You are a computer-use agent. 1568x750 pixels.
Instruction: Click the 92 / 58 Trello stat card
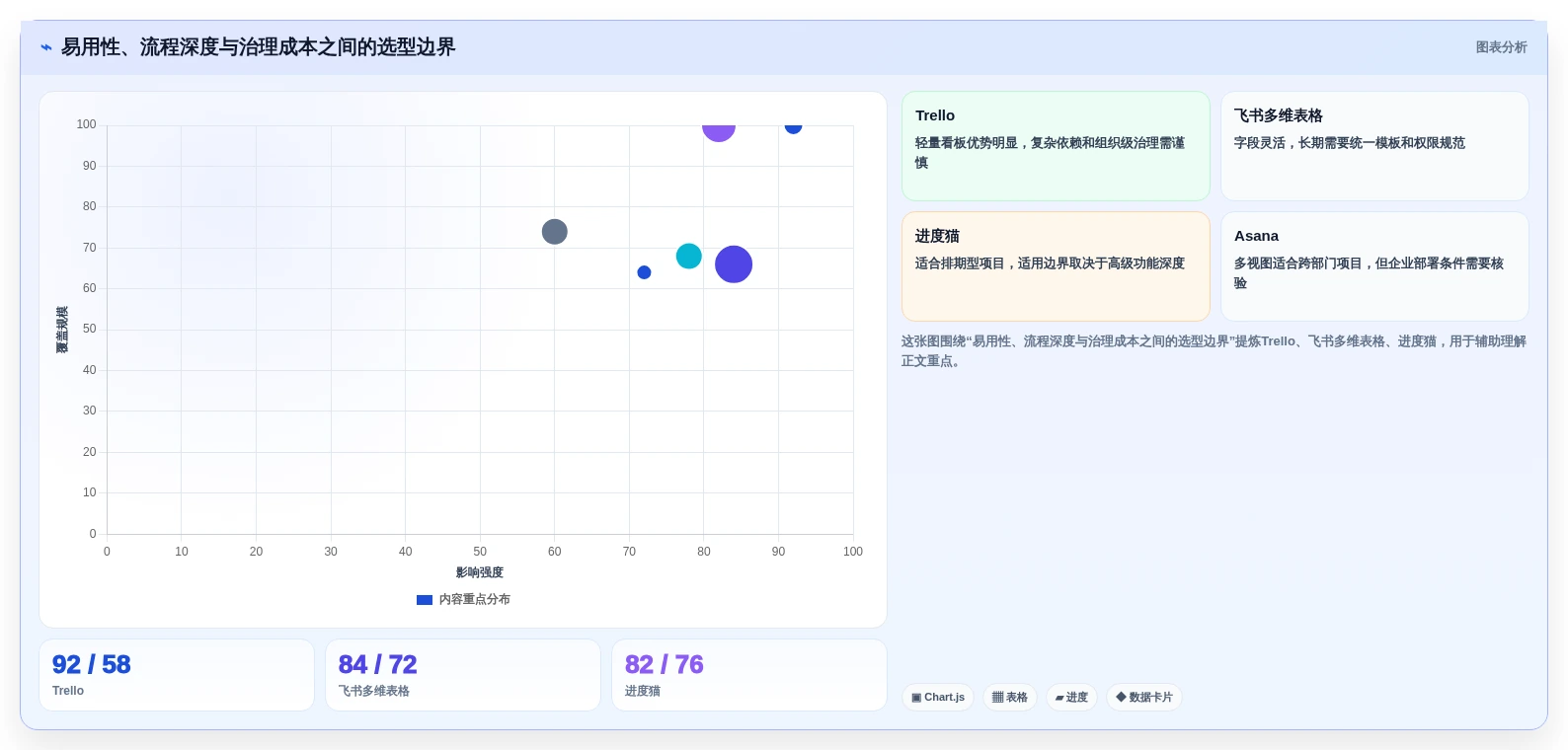pyautogui.click(x=177, y=675)
